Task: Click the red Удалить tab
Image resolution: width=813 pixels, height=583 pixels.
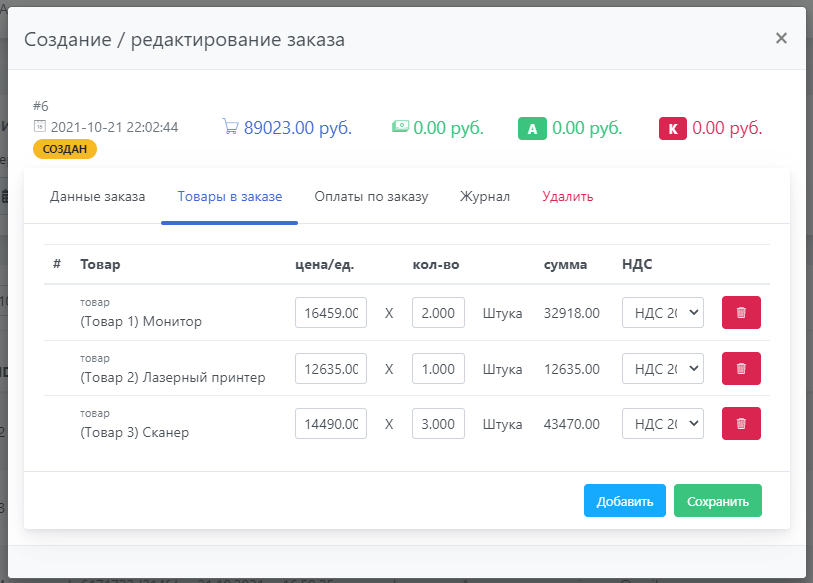Action: click(x=567, y=196)
